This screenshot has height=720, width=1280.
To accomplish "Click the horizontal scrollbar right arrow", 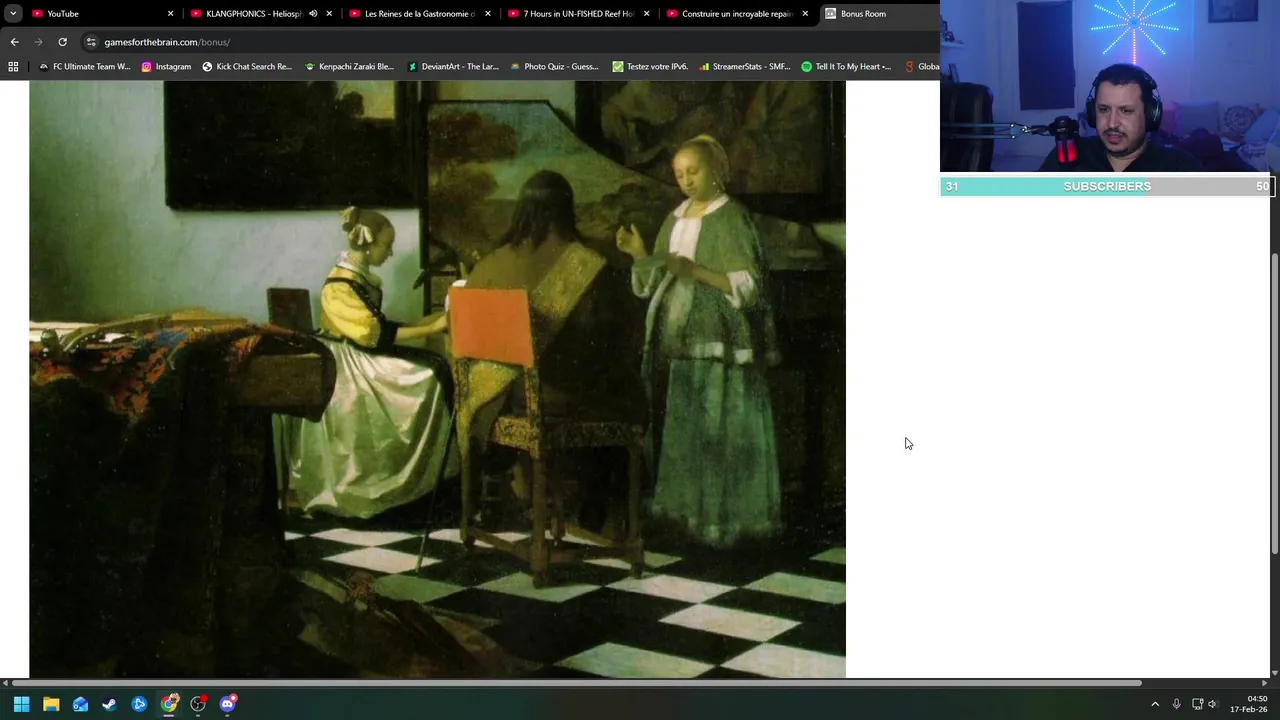I will point(1264,683).
